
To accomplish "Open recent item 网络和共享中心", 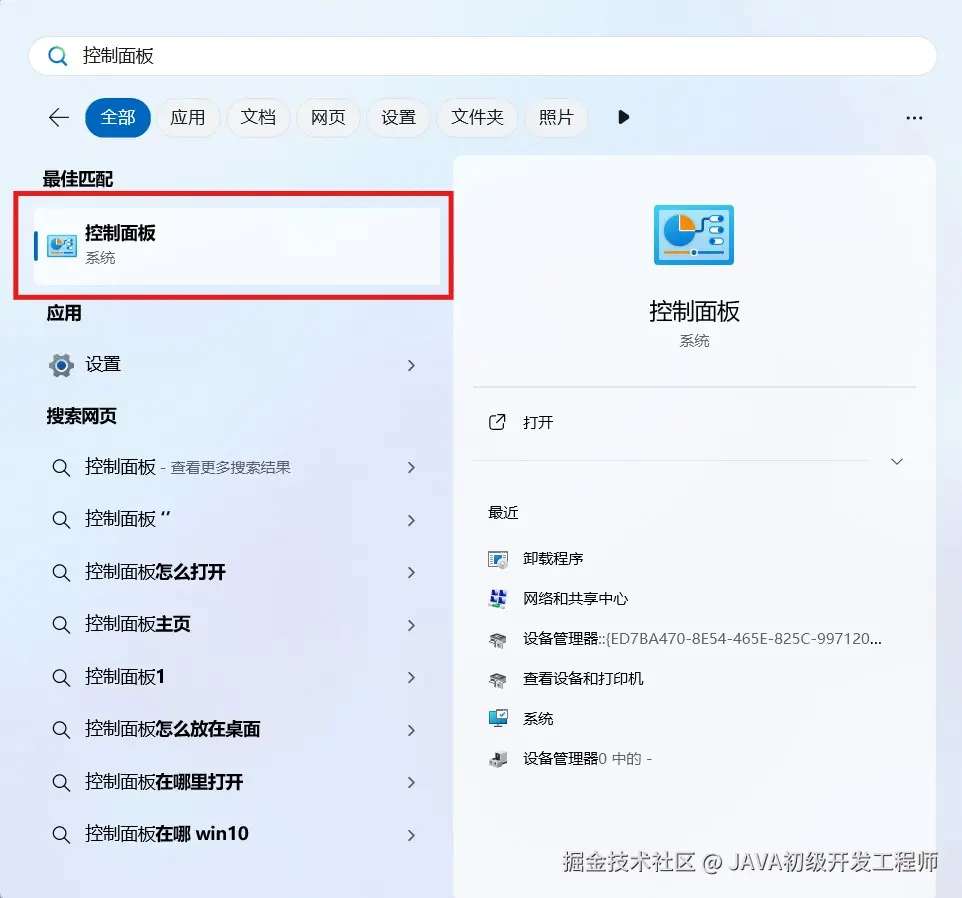I will pos(575,599).
